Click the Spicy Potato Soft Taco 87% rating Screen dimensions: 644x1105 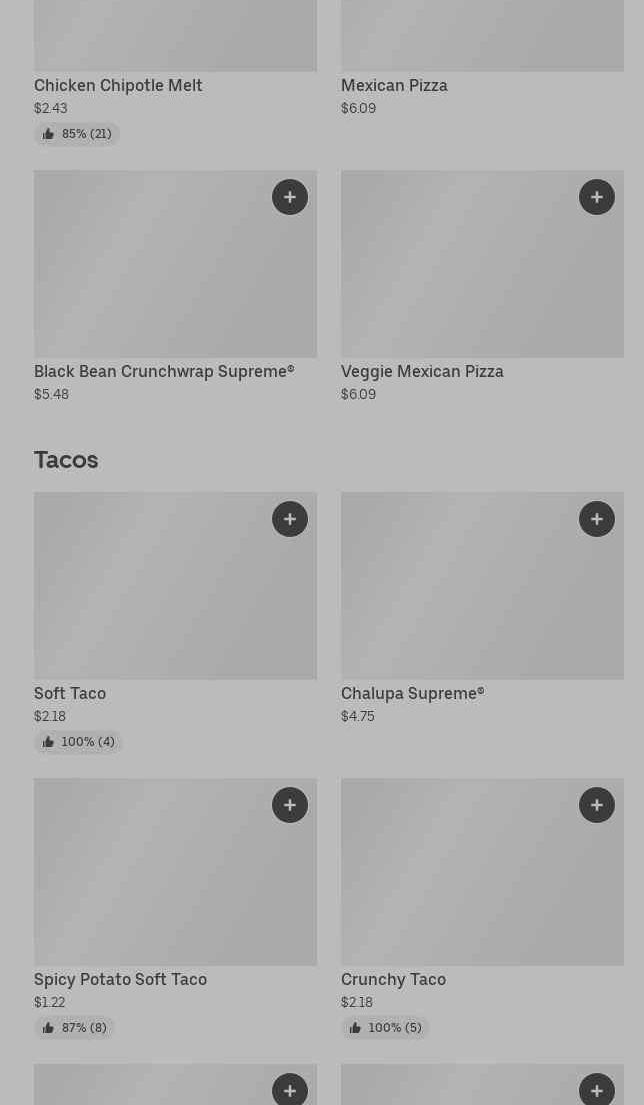[83, 1028]
